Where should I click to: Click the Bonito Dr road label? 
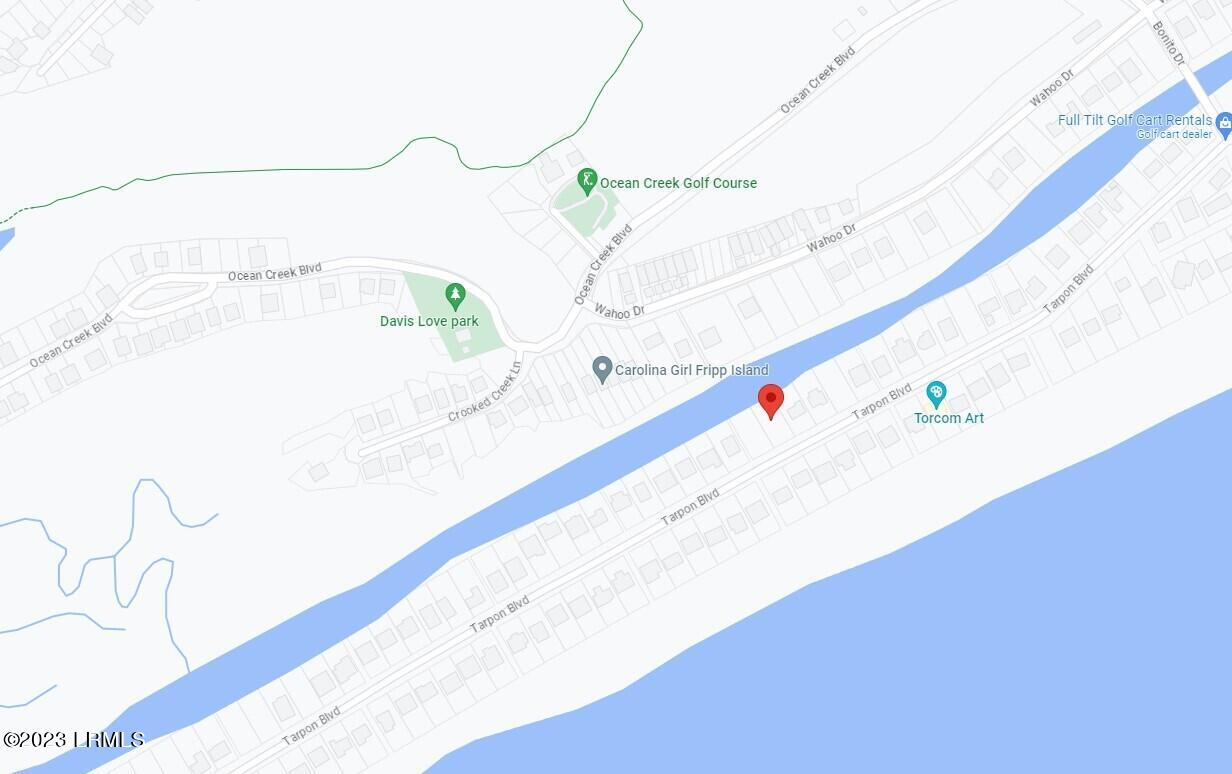[x=1170, y=44]
